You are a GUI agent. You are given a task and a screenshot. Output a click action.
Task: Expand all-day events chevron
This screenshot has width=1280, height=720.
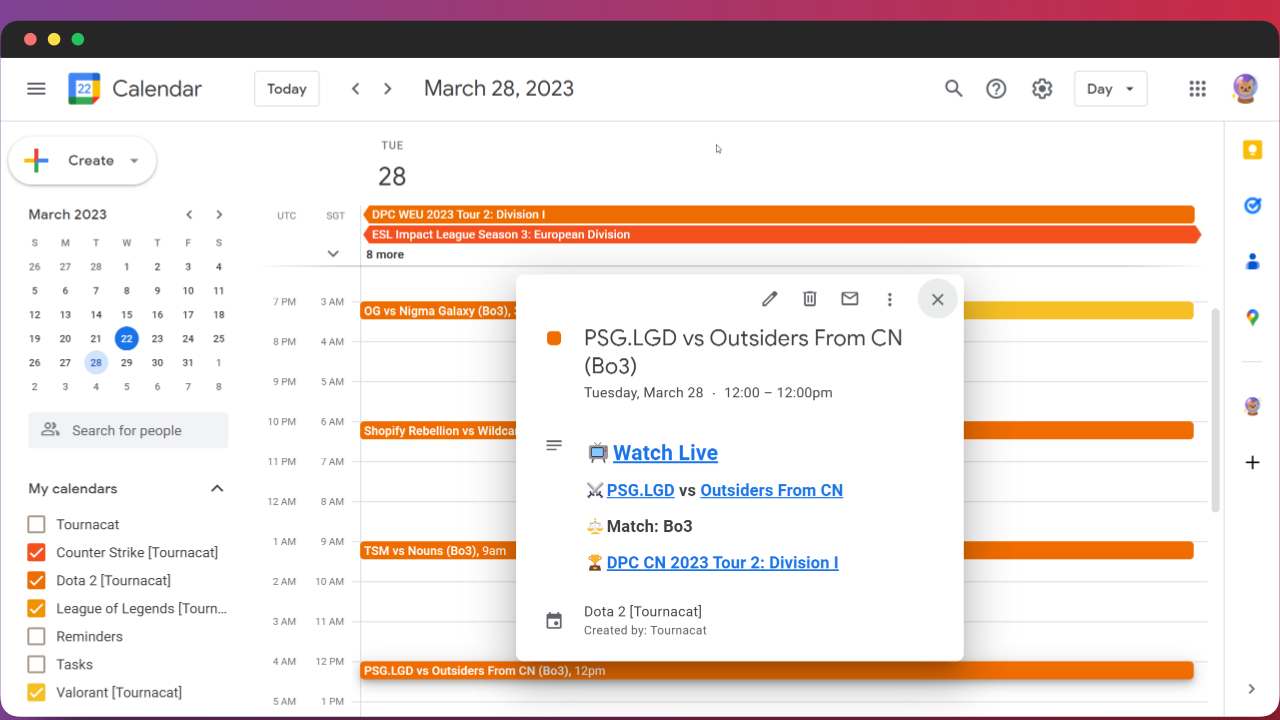pyautogui.click(x=334, y=254)
